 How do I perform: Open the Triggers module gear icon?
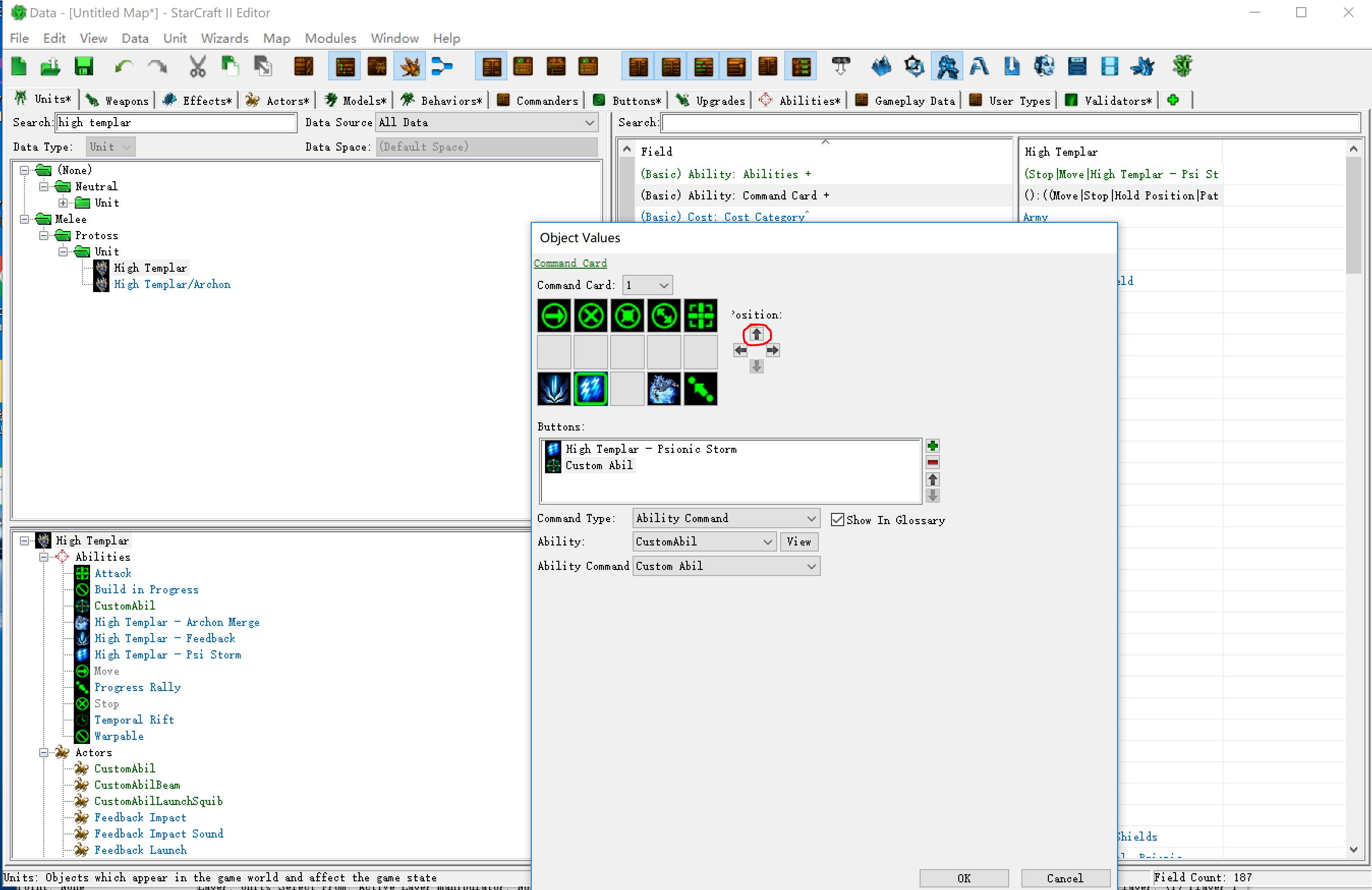coord(914,66)
